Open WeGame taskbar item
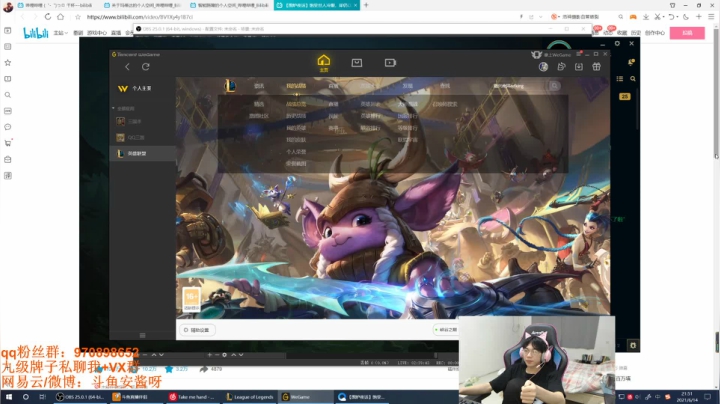 (305, 397)
